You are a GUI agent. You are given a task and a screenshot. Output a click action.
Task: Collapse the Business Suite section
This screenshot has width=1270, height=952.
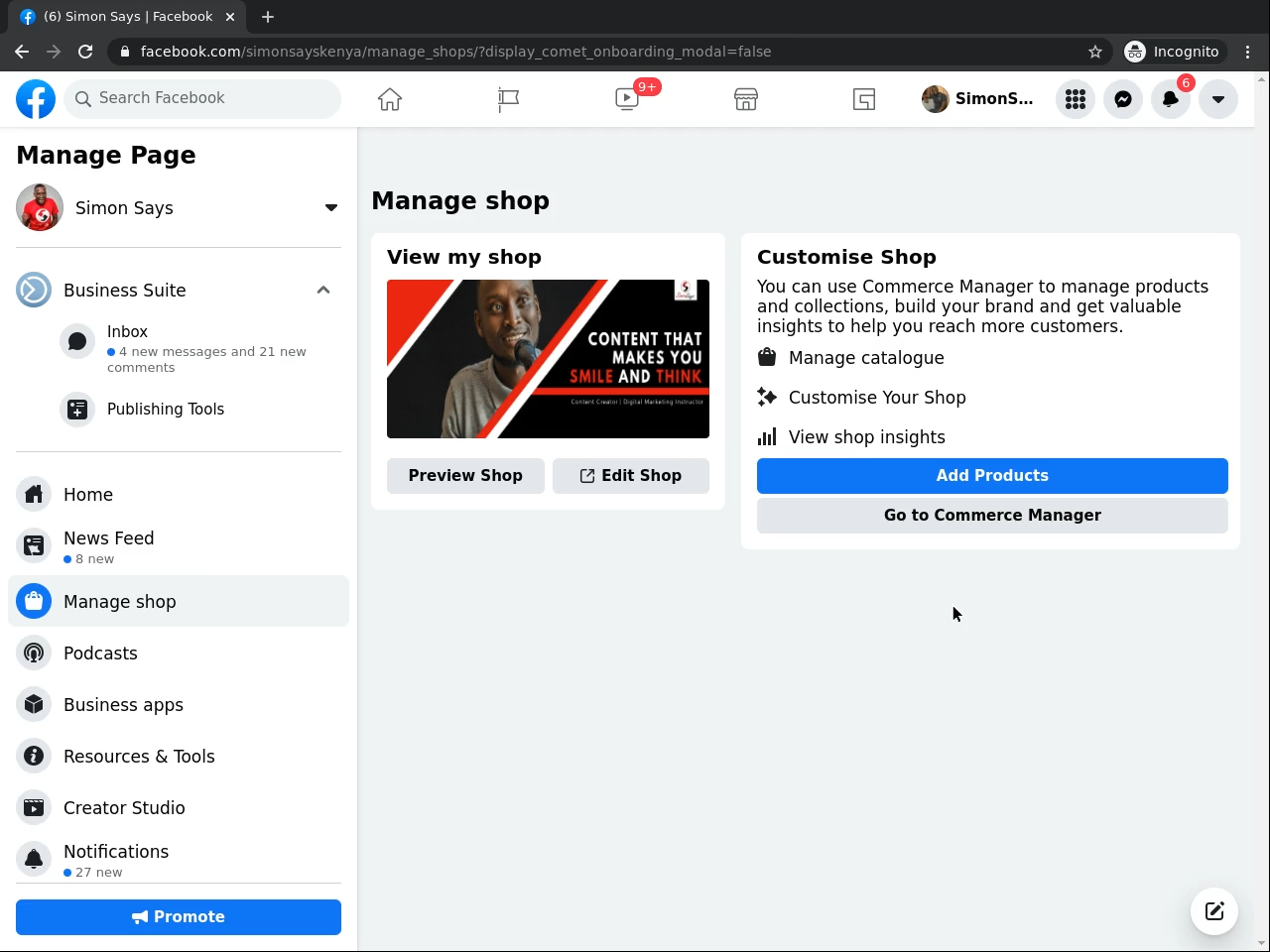point(323,290)
